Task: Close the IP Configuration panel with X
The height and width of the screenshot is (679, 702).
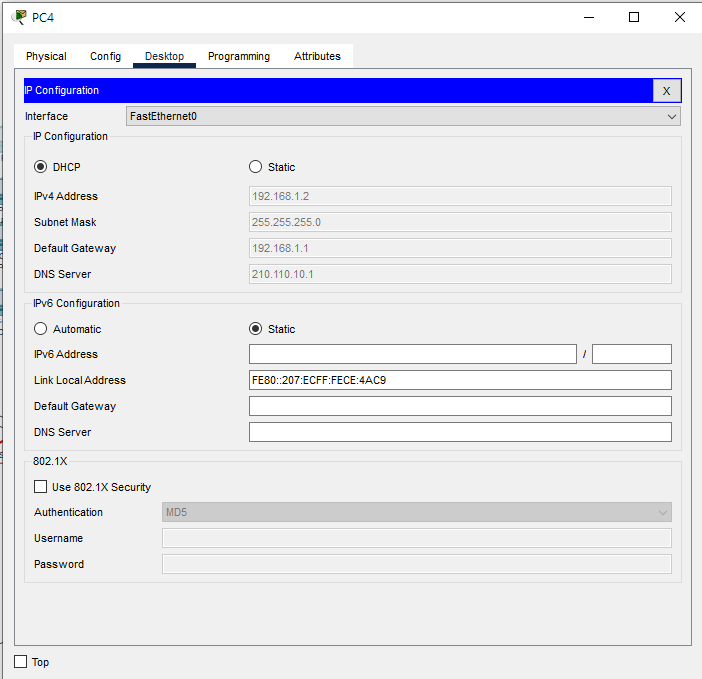Action: pyautogui.click(x=667, y=91)
